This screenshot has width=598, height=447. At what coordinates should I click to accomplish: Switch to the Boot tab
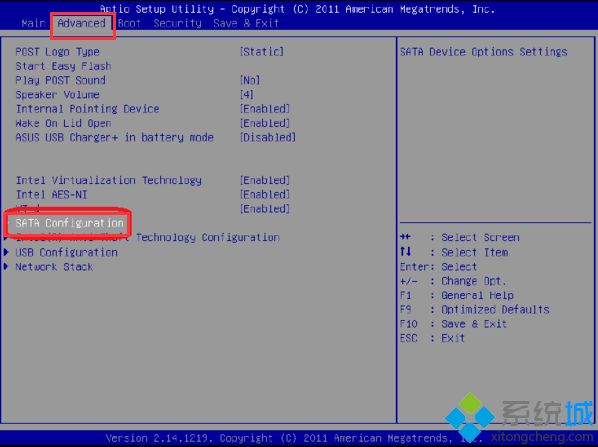click(129, 23)
